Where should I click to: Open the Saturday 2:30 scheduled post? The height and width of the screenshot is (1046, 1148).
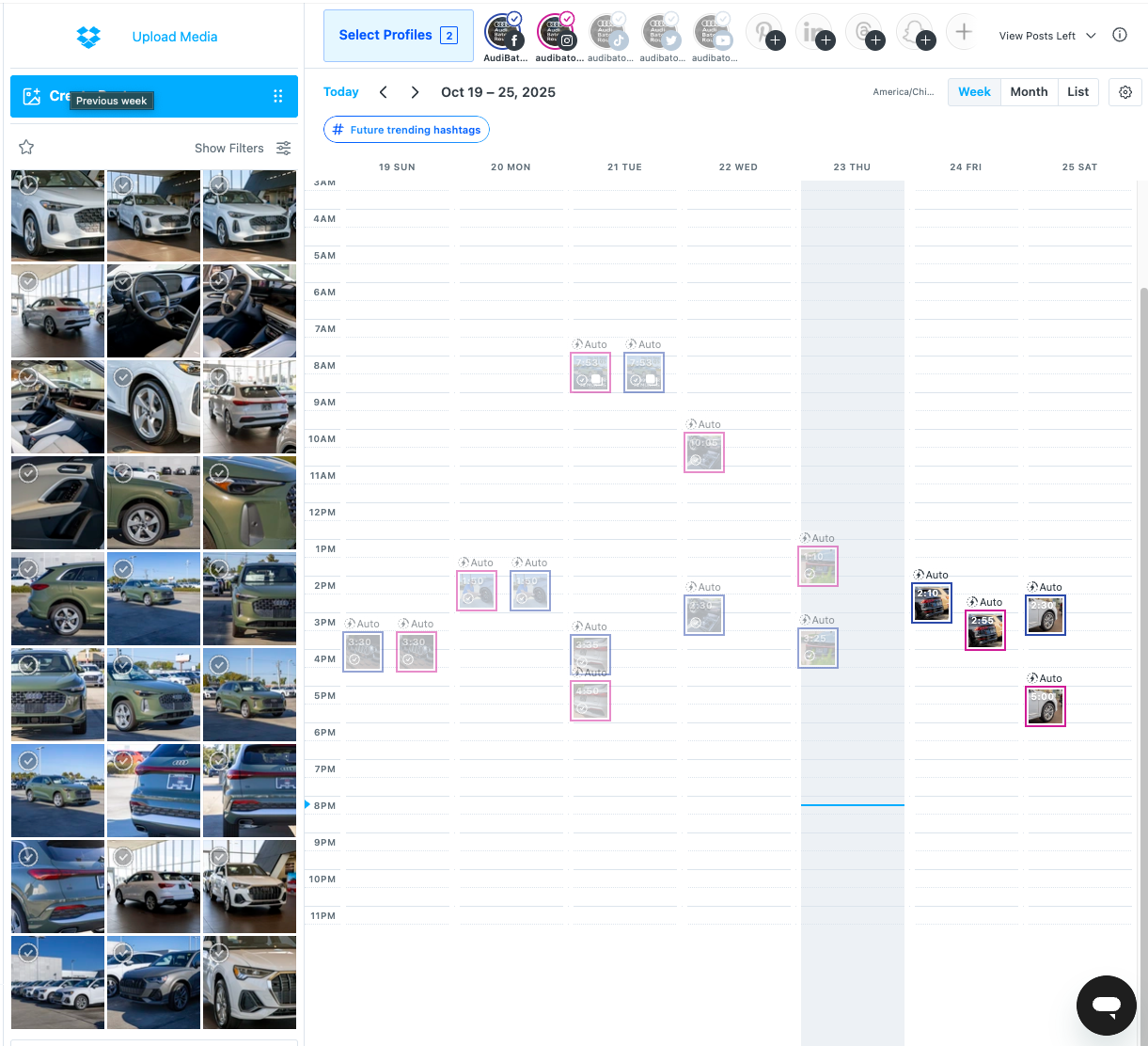pos(1046,615)
